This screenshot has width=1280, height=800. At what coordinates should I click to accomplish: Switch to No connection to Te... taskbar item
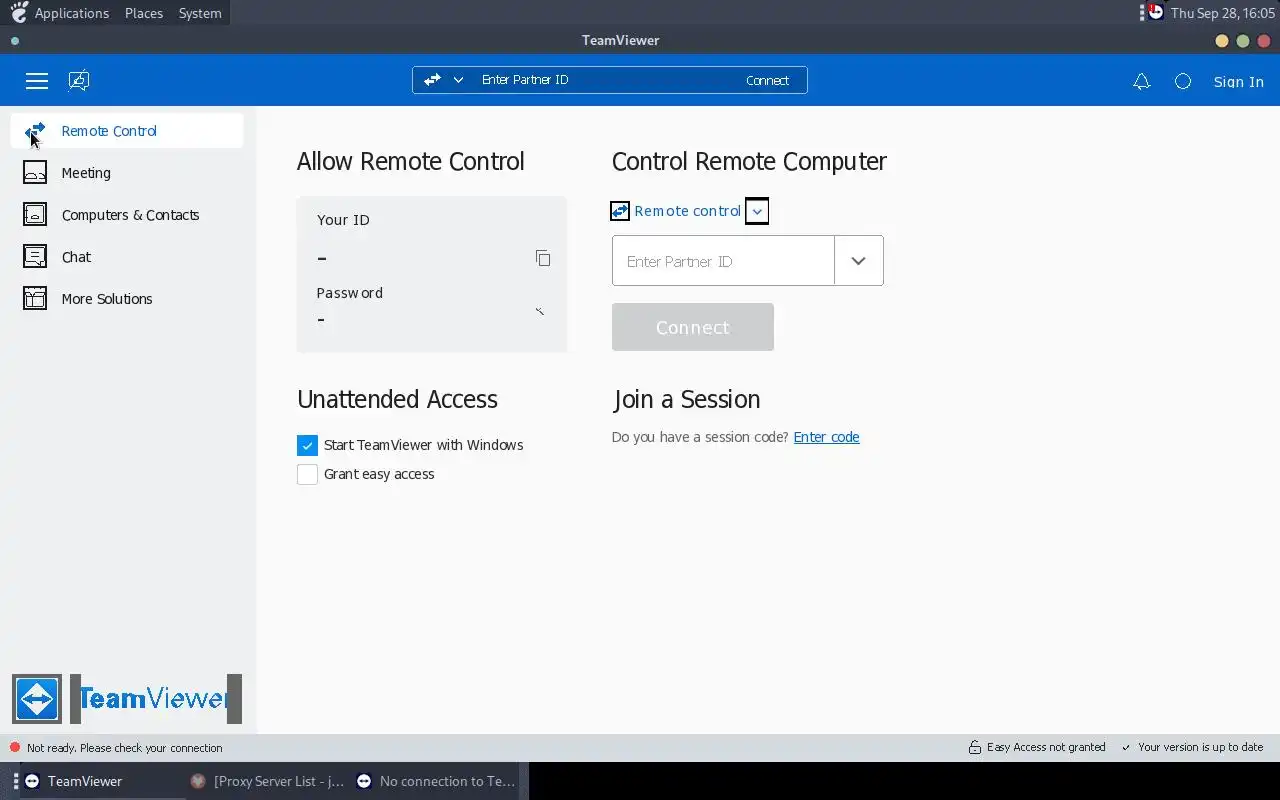(x=436, y=781)
